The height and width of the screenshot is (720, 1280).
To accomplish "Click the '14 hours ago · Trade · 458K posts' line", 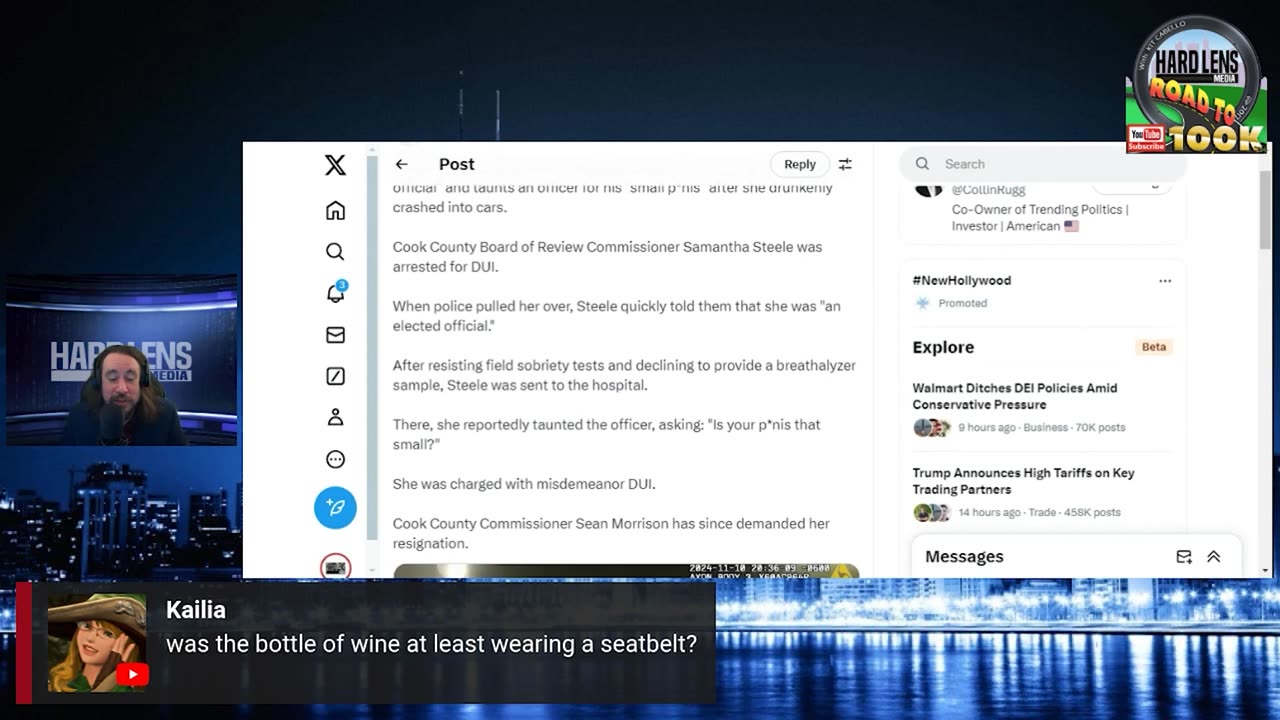I will 1039,512.
